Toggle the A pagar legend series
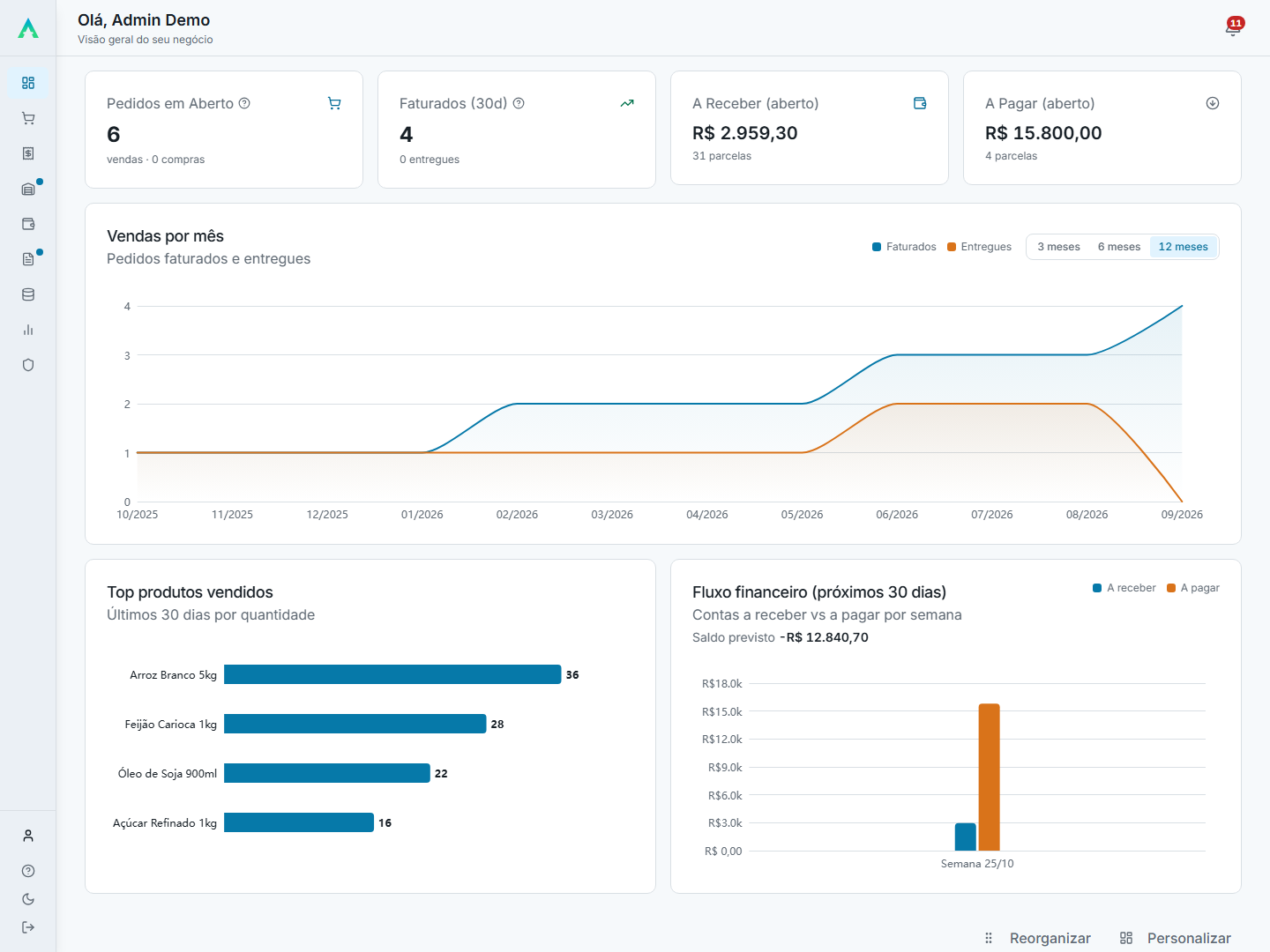The height and width of the screenshot is (952, 1270). tap(1193, 588)
